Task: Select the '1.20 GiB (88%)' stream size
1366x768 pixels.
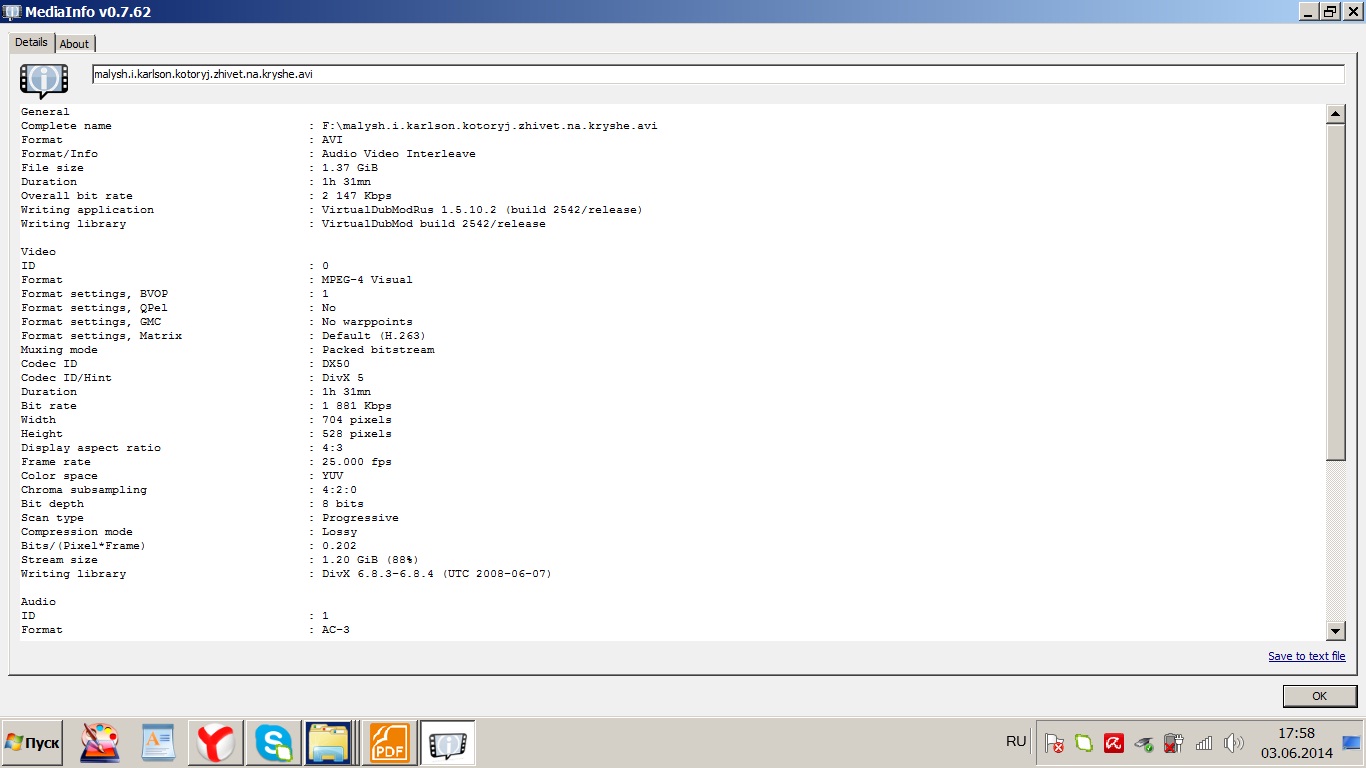Action: coord(371,560)
